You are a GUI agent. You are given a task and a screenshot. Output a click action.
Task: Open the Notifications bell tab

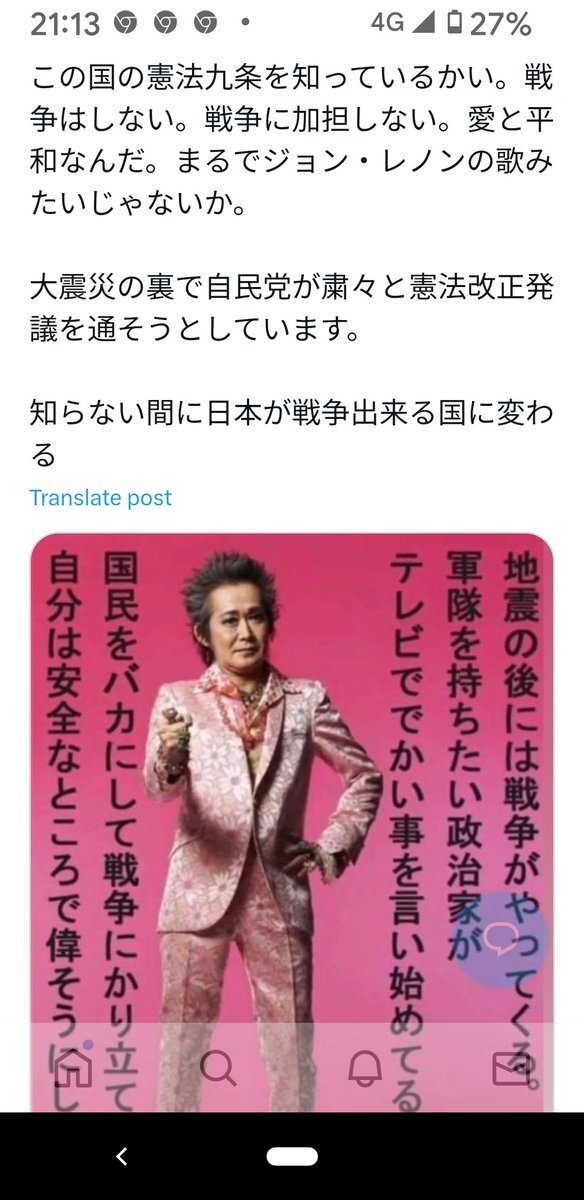tap(365, 1069)
